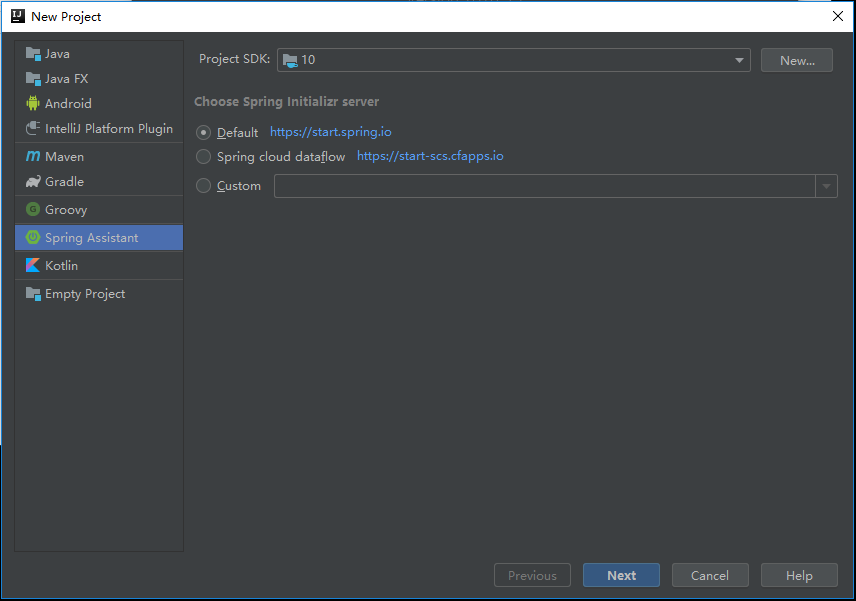
Task: Click the 'Spring cloud dataflow' label text
Action: click(281, 157)
